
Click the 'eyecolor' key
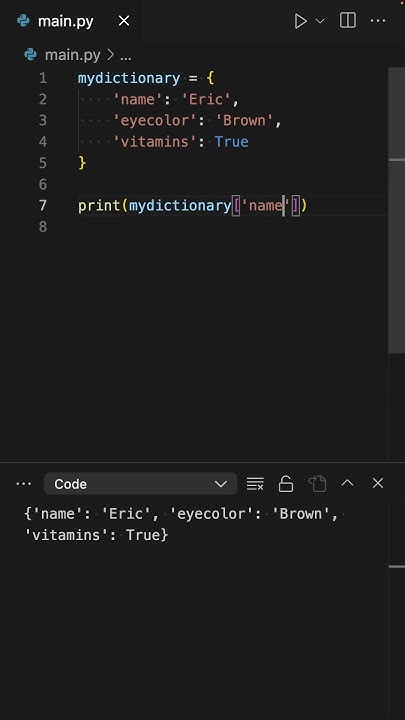(155, 120)
